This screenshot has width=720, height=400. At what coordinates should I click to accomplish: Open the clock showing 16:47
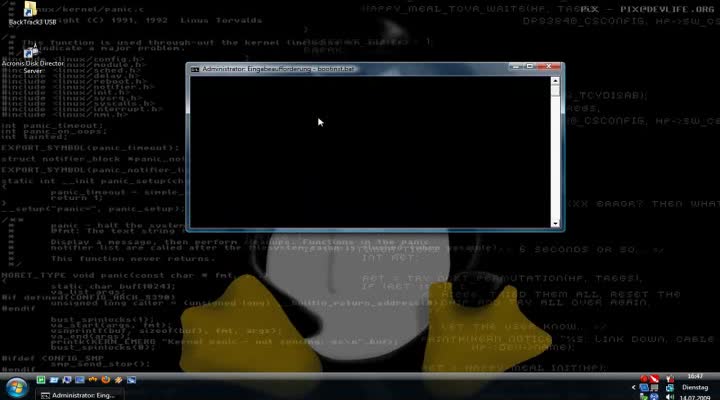pos(696,377)
